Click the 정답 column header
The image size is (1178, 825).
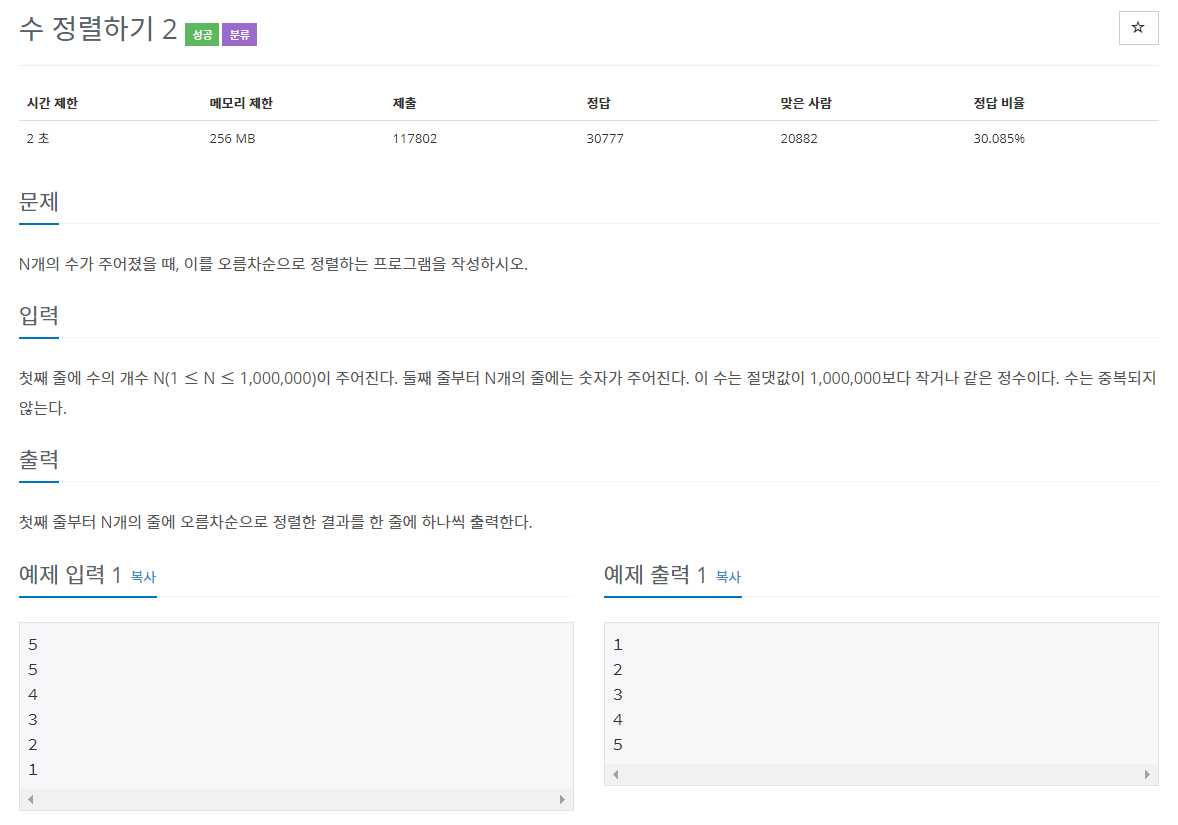pos(598,103)
